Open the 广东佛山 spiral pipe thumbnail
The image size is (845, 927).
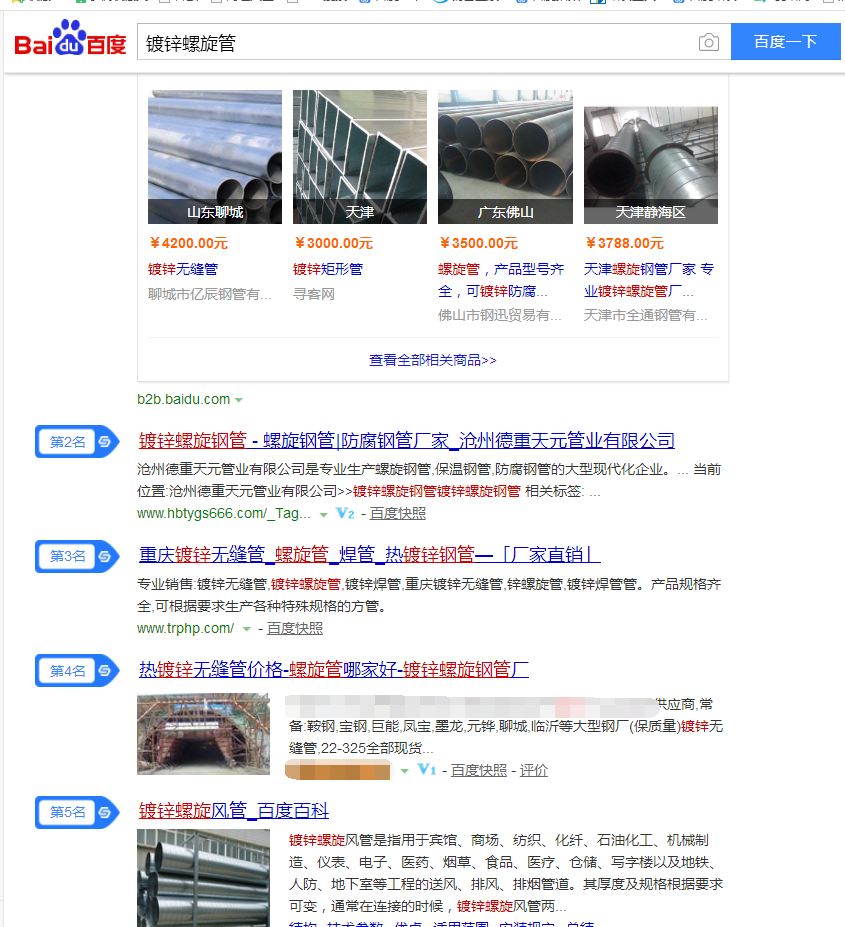point(505,157)
